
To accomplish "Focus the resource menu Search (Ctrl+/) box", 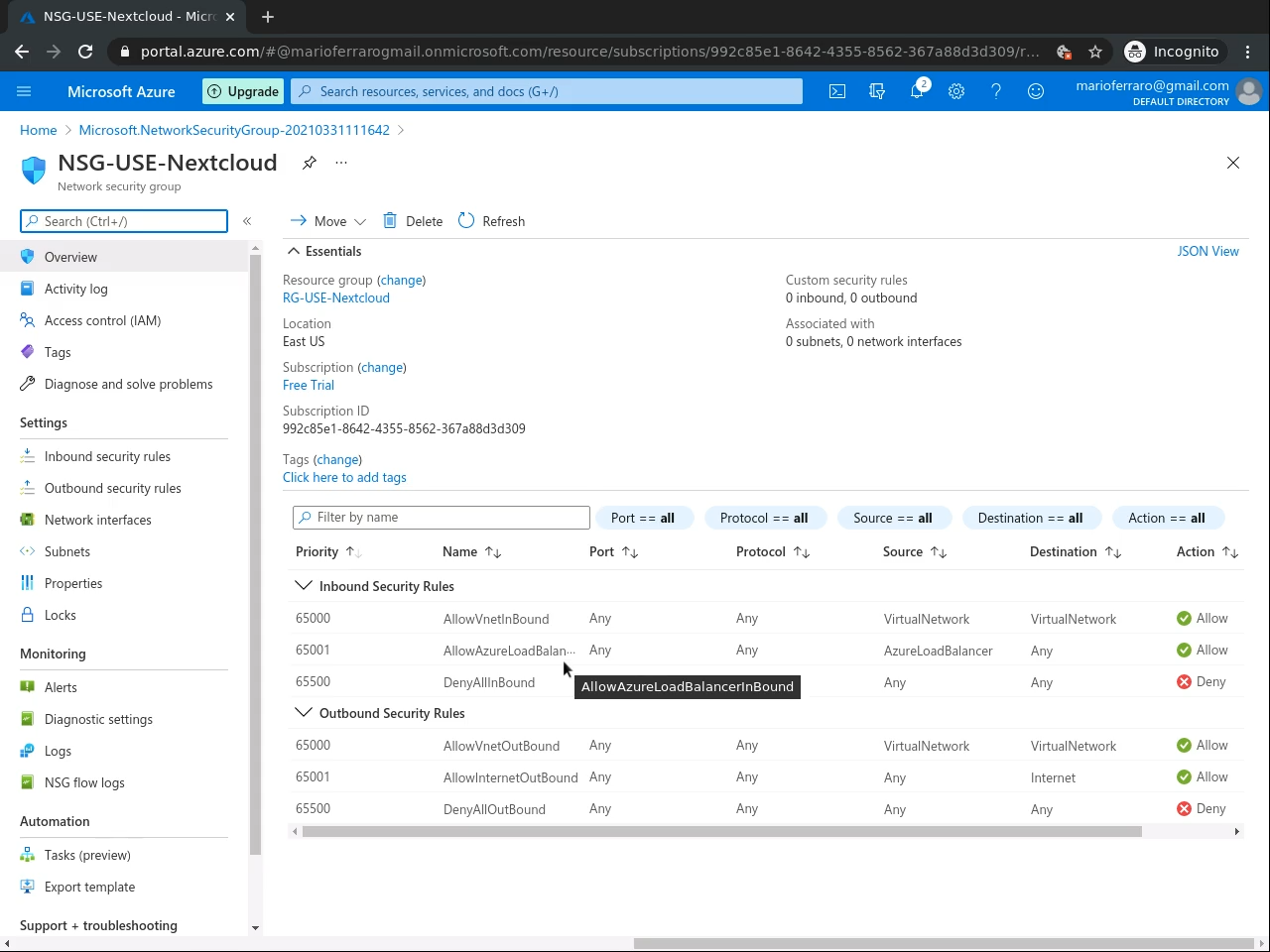I will [x=124, y=221].
